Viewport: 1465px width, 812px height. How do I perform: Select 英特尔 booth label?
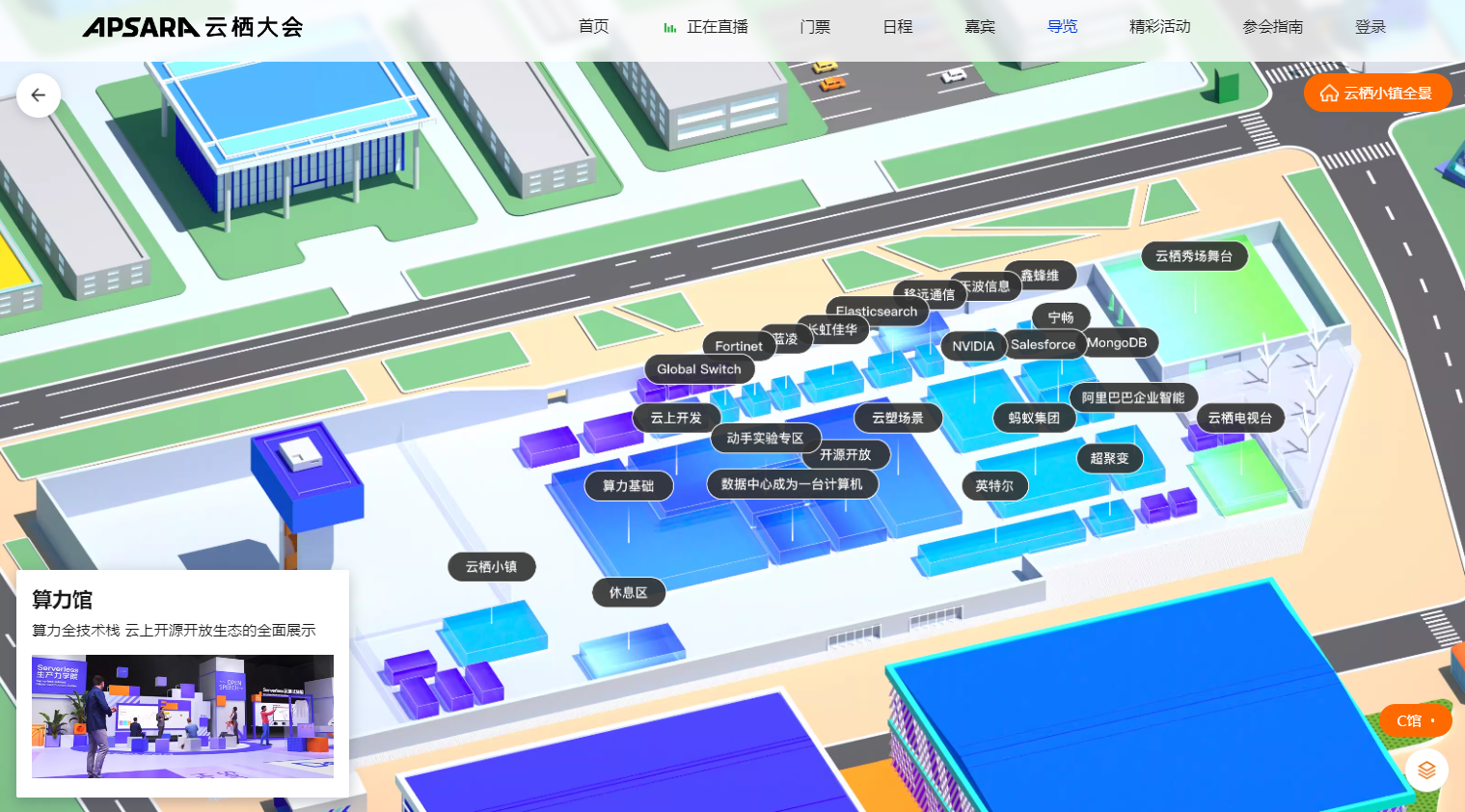pos(995,486)
